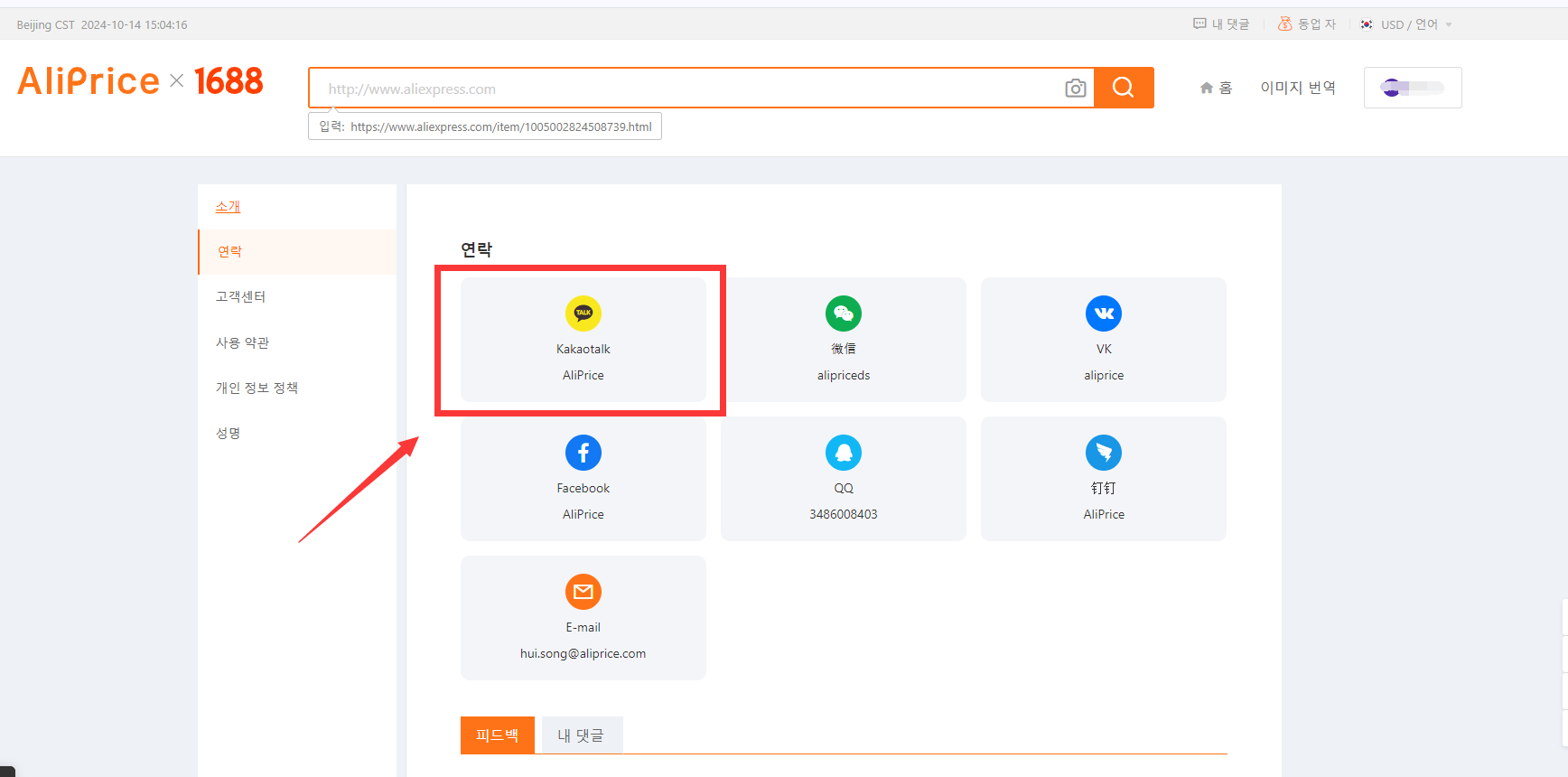Select 연락 in the sidebar
Viewport: 1568px width, 777px height.
297,252
